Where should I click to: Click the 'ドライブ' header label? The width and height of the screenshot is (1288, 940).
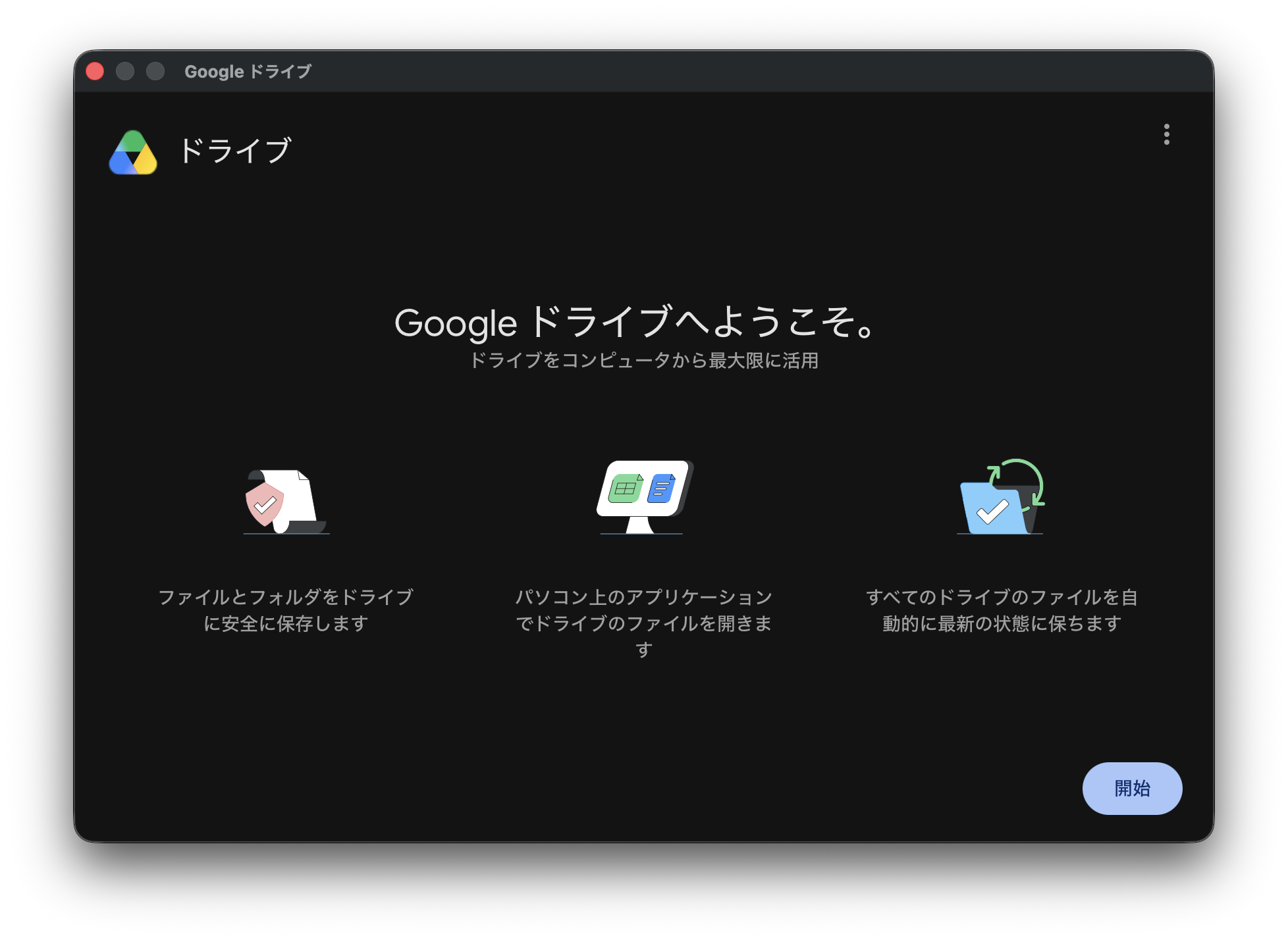(x=234, y=151)
